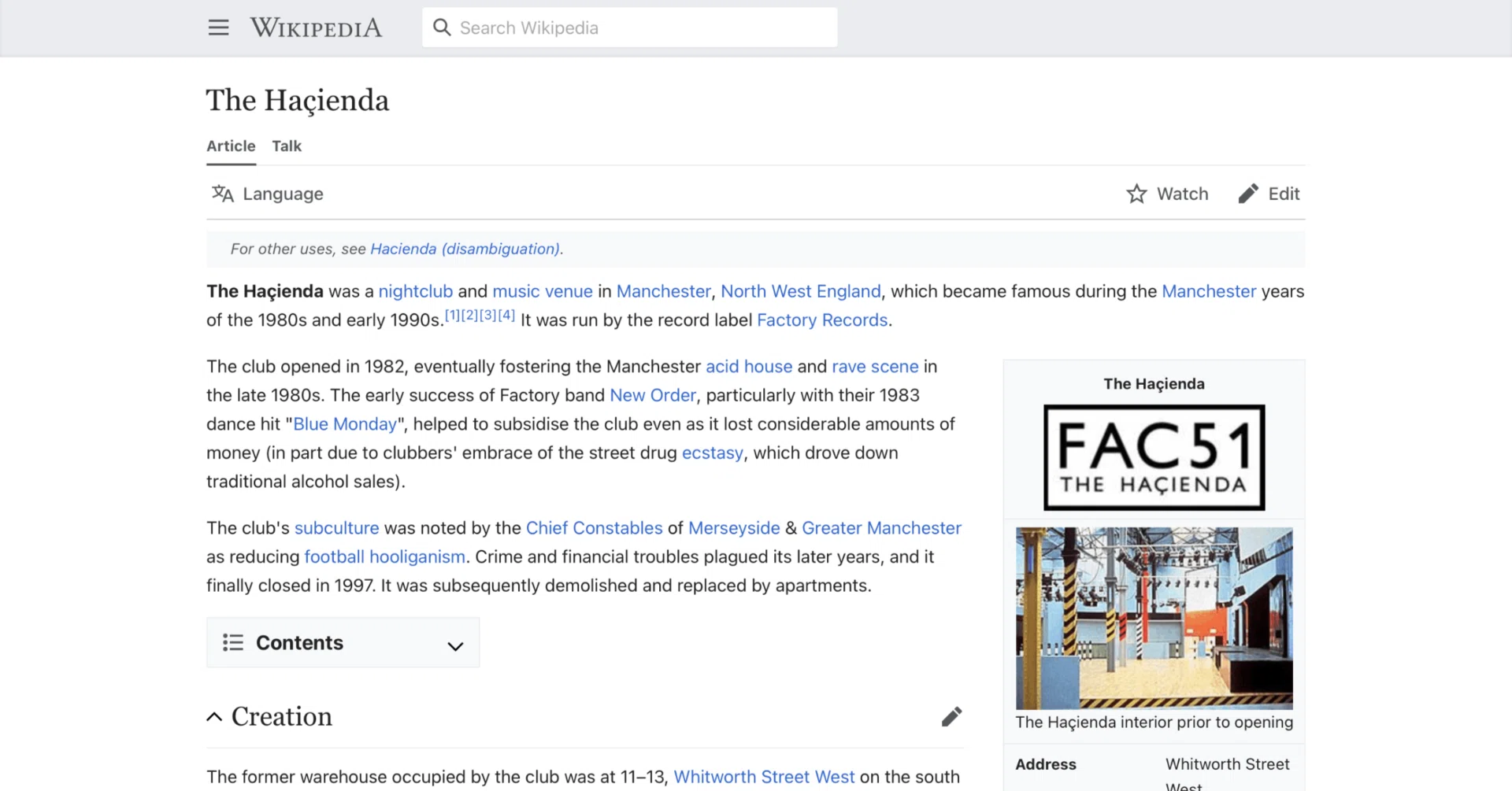Open the North West England link
This screenshot has height=791, width=1512.
coord(801,291)
